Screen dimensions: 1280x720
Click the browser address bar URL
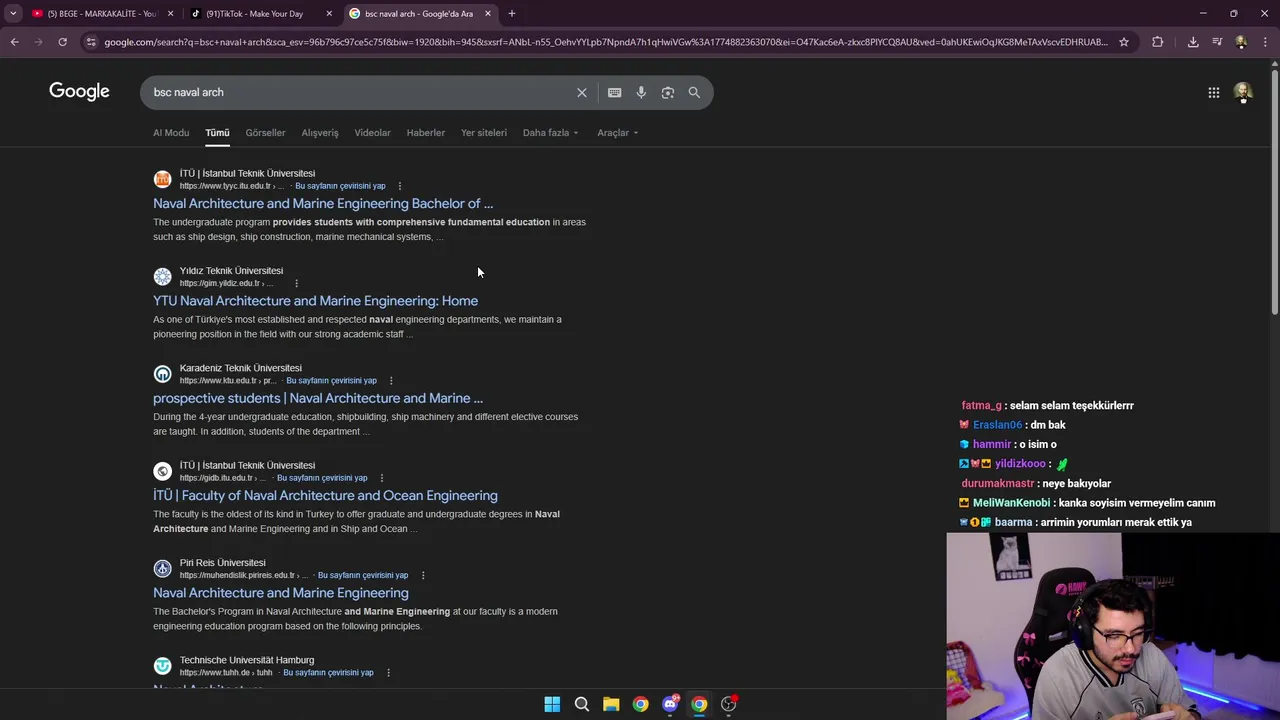coord(605,42)
